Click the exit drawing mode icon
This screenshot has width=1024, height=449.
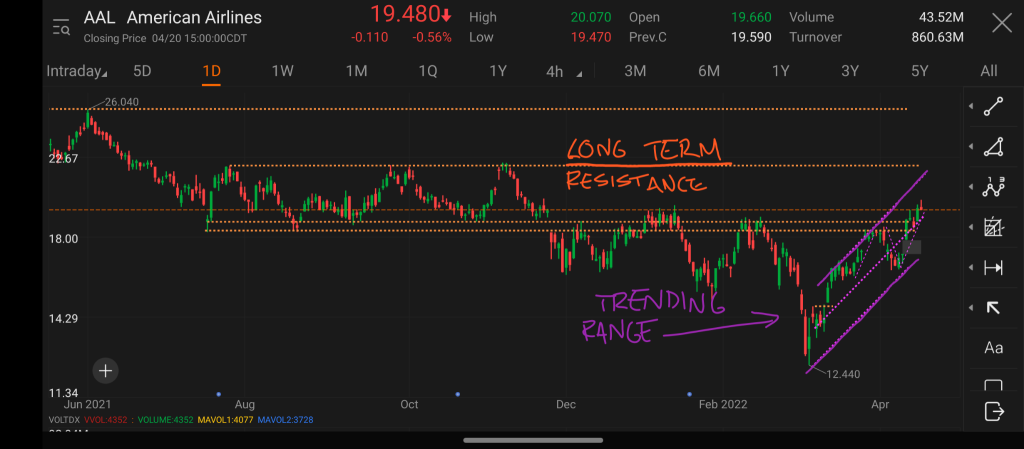coord(993,411)
